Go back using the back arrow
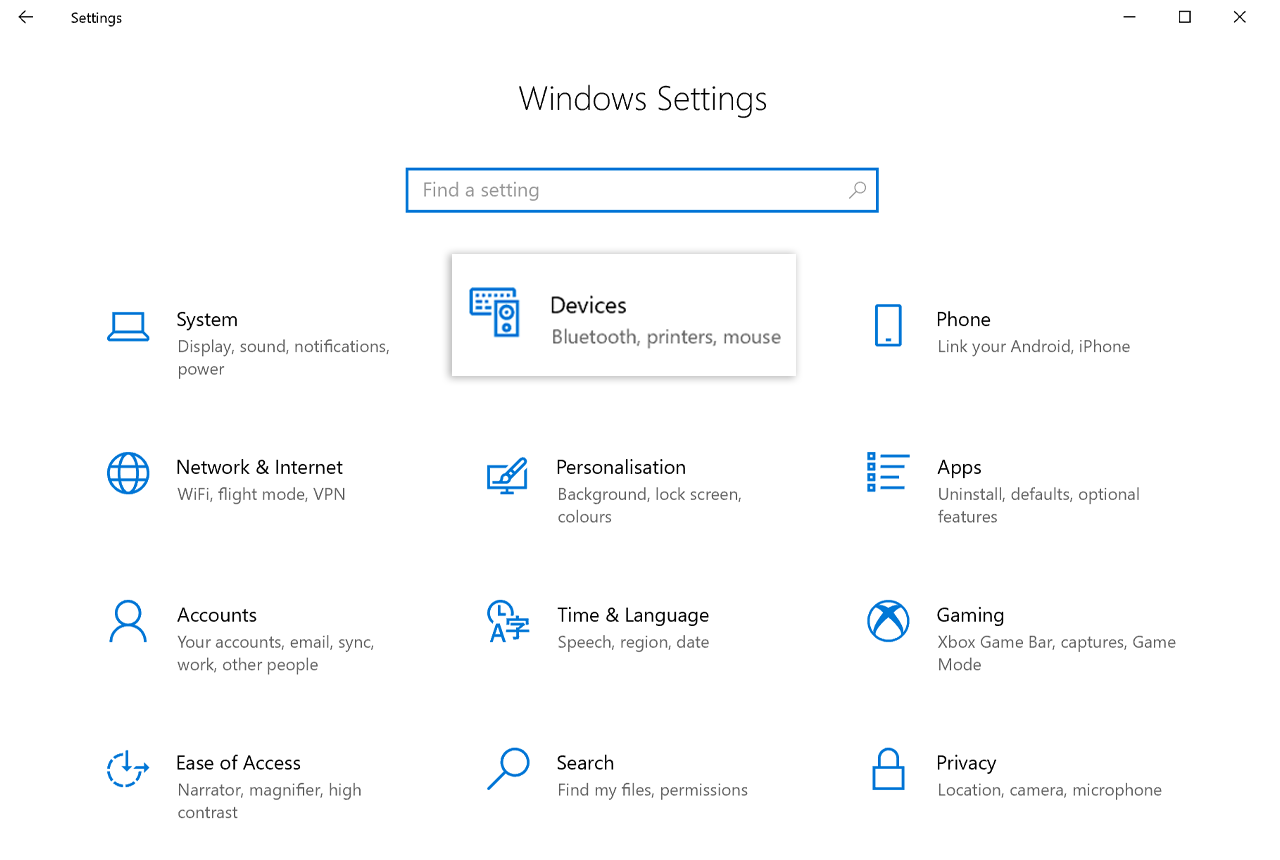1280x860 pixels. point(26,17)
